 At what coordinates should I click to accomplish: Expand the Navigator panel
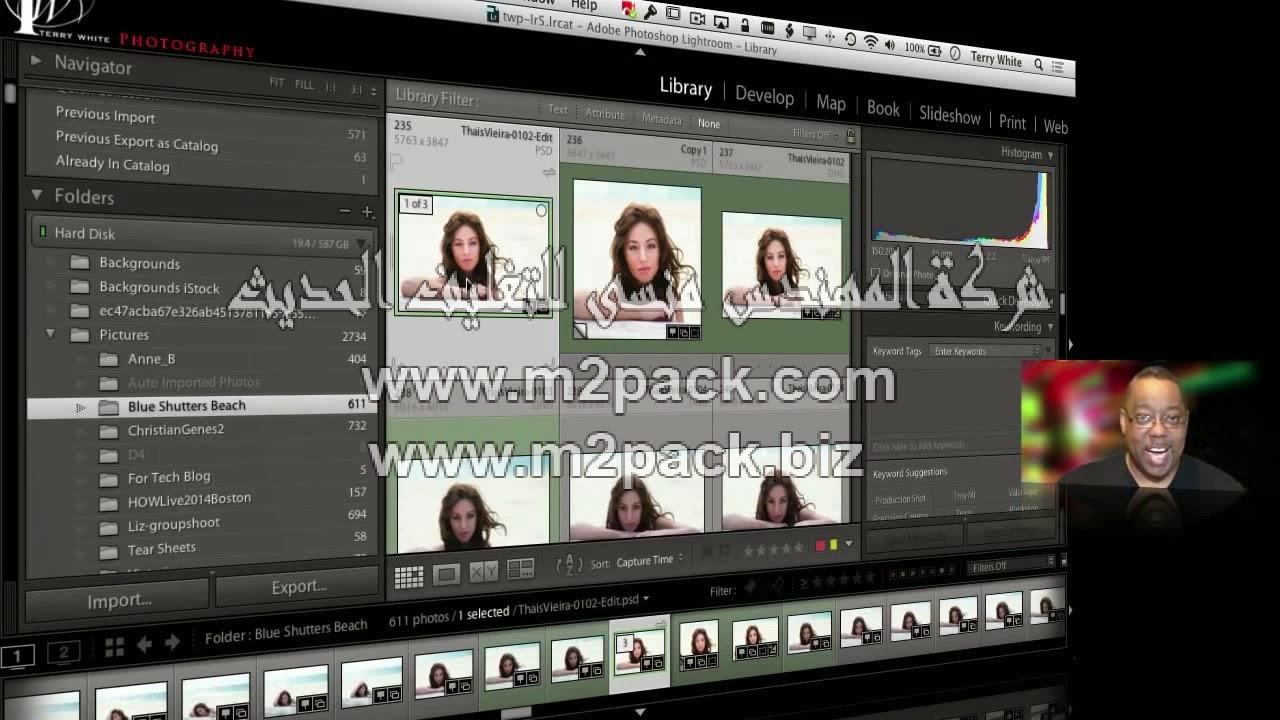36,61
